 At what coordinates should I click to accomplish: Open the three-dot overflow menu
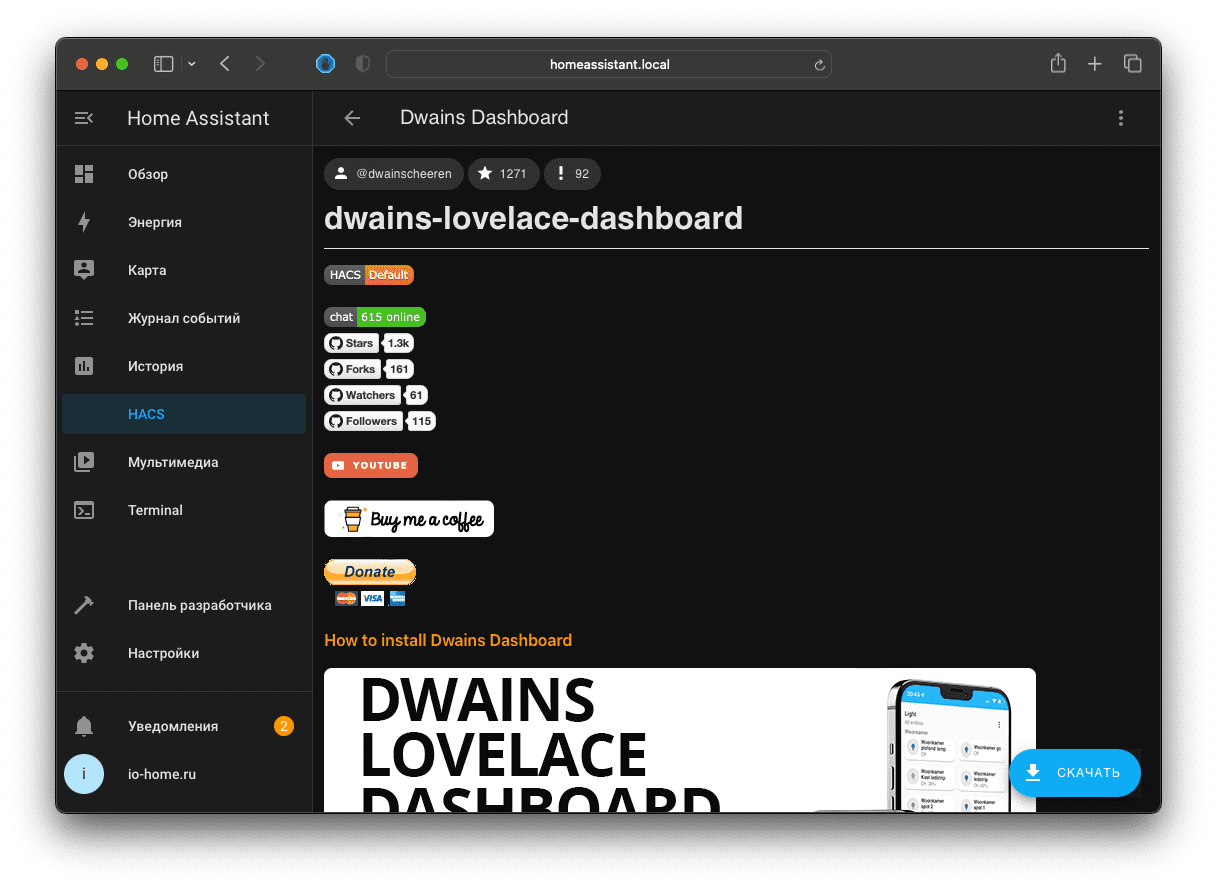[1120, 118]
